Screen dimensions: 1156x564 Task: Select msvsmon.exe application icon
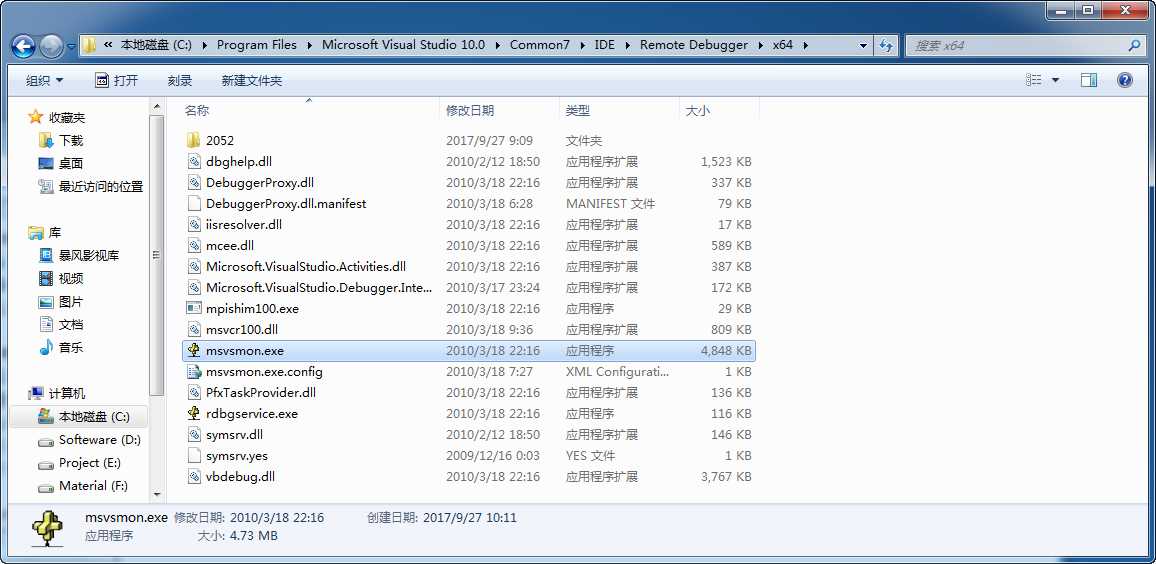click(193, 350)
